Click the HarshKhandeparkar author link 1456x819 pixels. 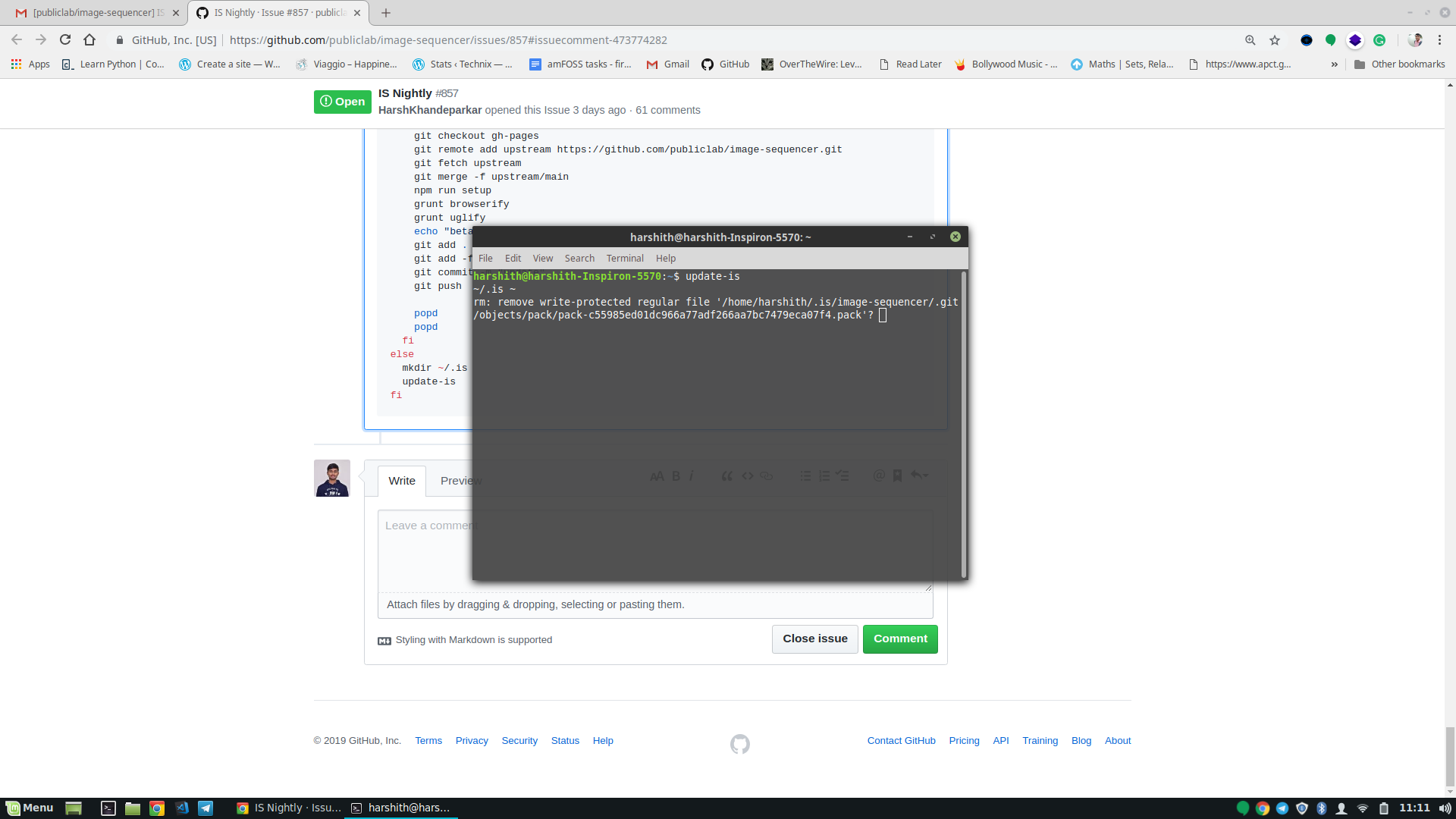point(430,110)
